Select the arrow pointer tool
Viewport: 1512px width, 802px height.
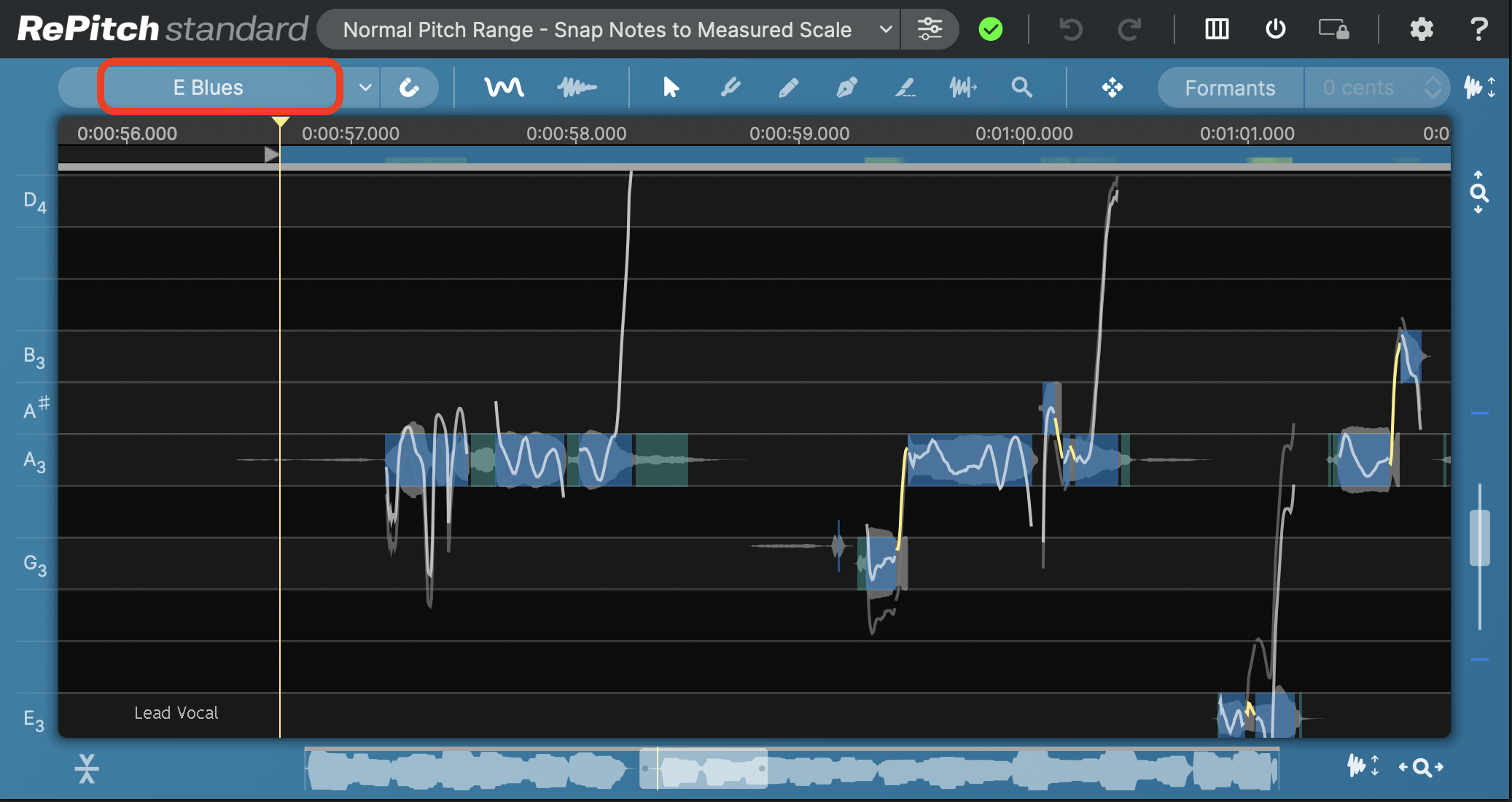[x=671, y=88]
